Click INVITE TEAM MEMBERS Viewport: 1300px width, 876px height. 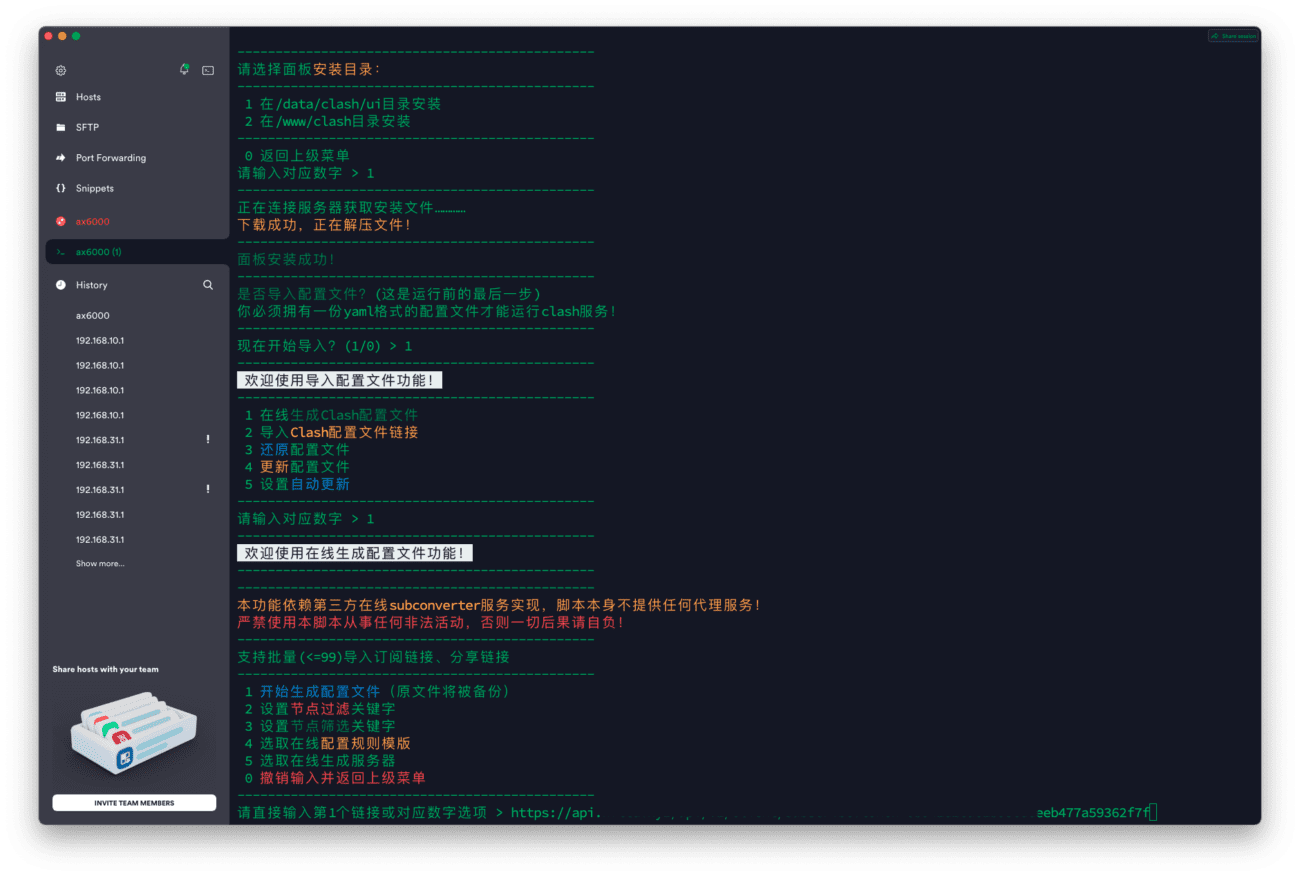[133, 802]
